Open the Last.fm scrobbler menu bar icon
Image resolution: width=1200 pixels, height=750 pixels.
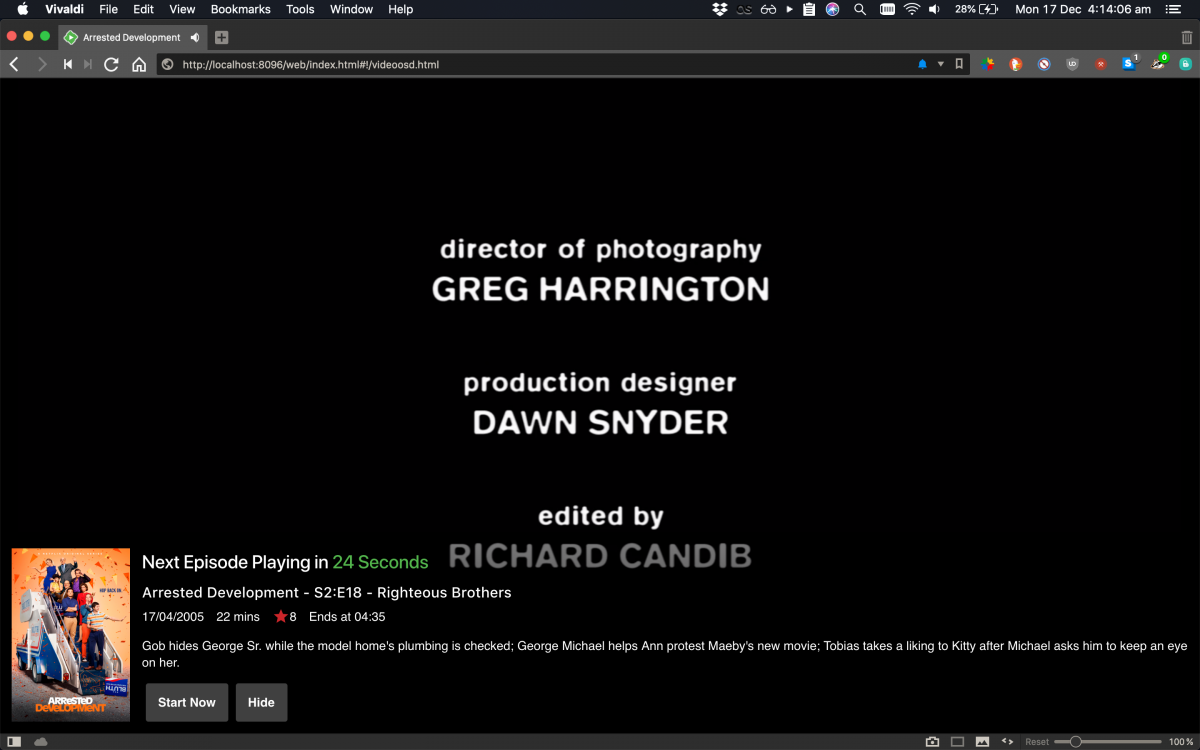pyautogui.click(x=744, y=9)
